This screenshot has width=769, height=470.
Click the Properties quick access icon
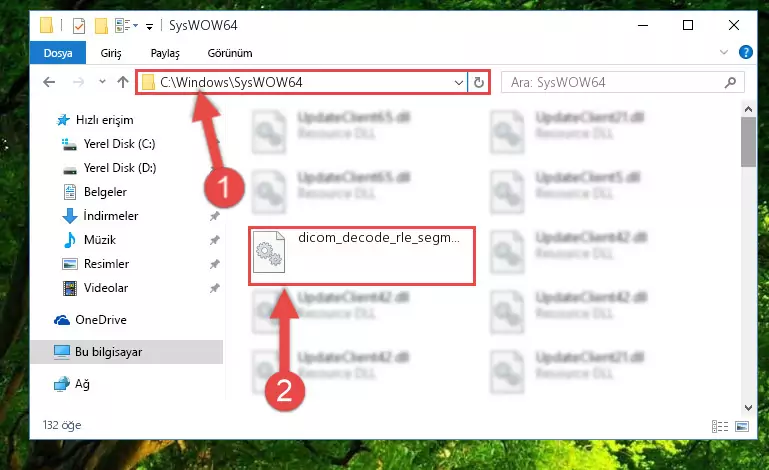point(79,26)
